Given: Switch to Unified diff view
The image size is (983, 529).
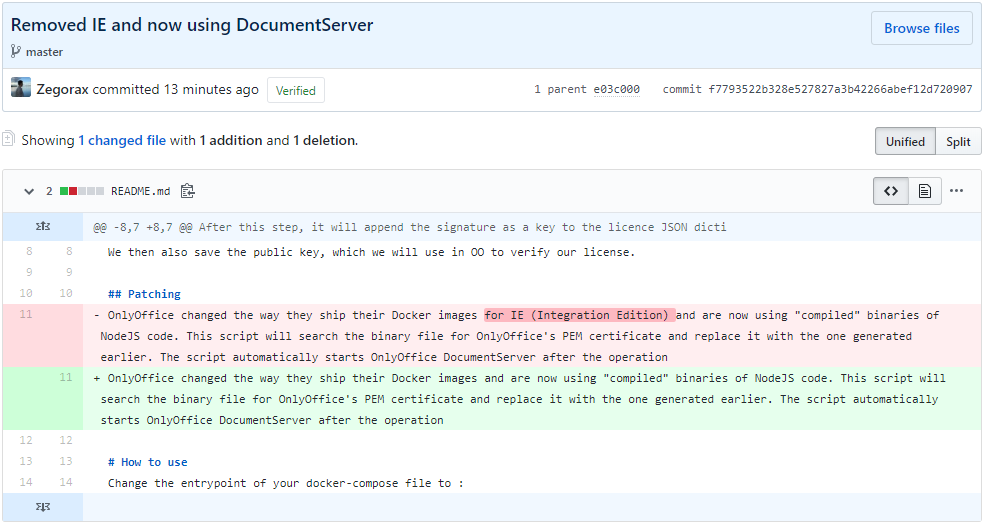Looking at the screenshot, I should (905, 142).
